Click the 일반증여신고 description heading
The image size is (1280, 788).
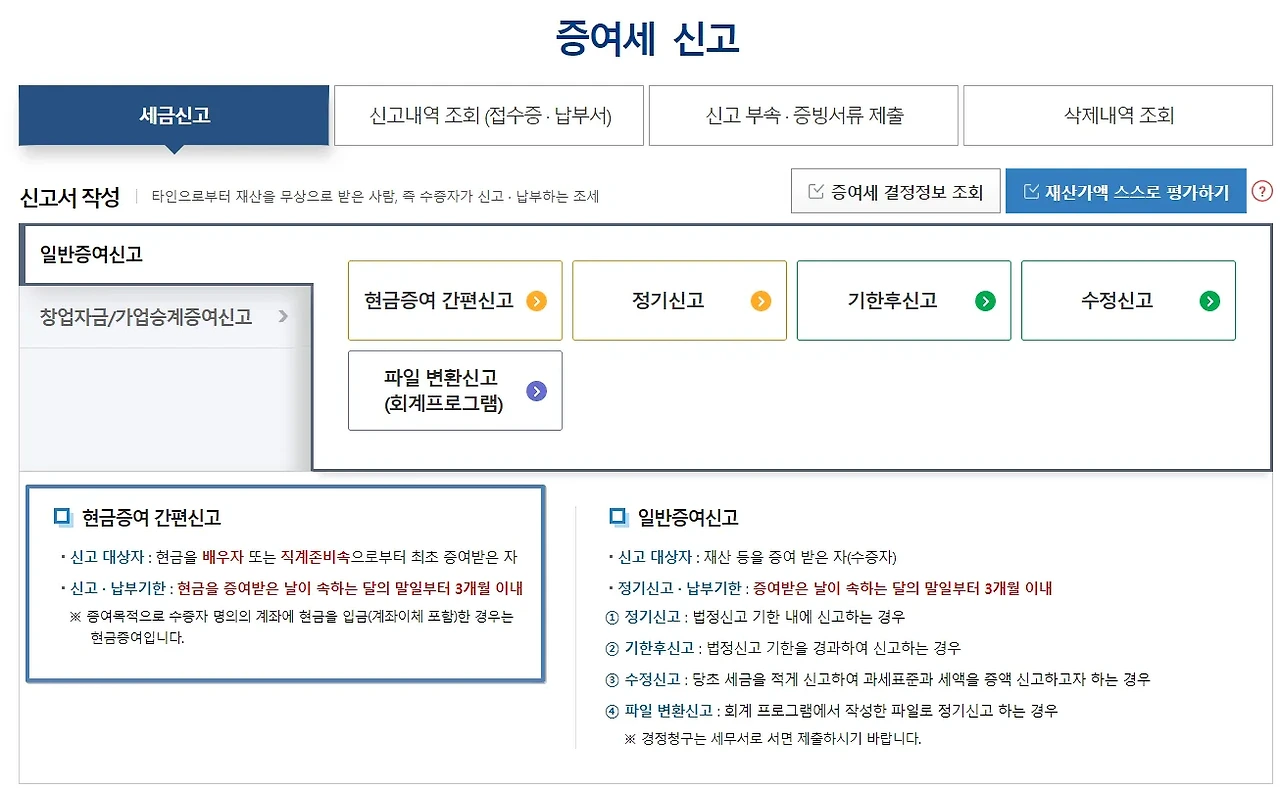tap(688, 517)
